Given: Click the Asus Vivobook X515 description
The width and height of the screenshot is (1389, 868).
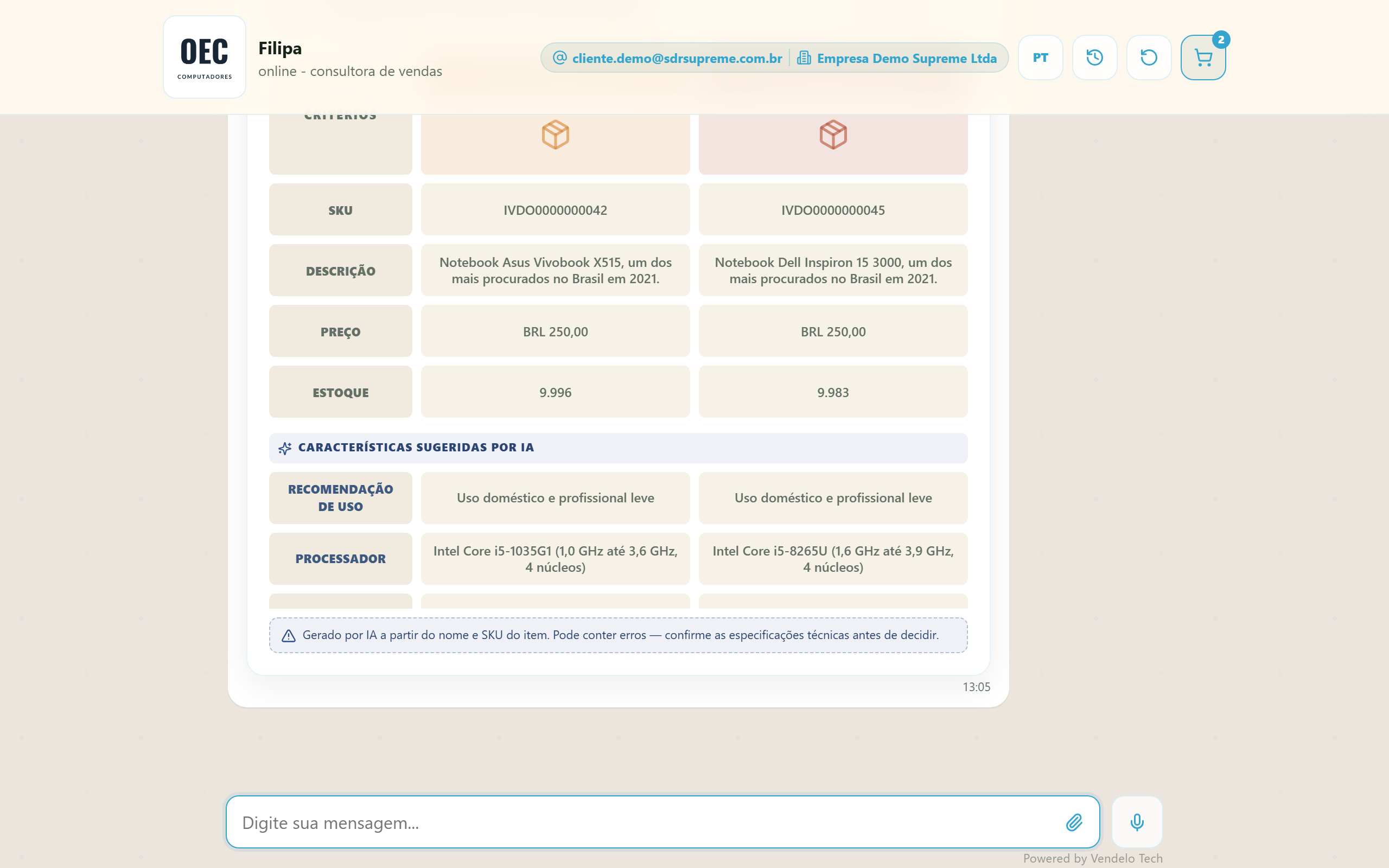Looking at the screenshot, I should 555,270.
